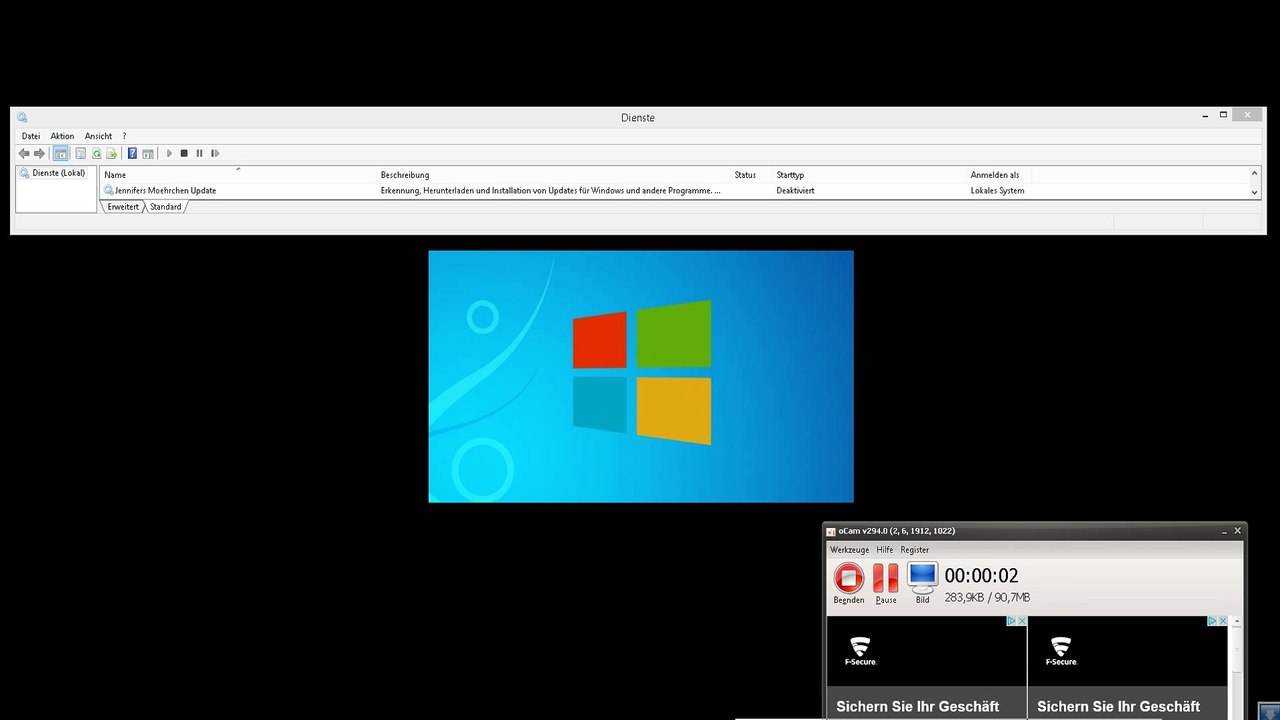This screenshot has height=720, width=1280.
Task: Open the Werkzeuge menu in oCam
Action: click(x=849, y=550)
